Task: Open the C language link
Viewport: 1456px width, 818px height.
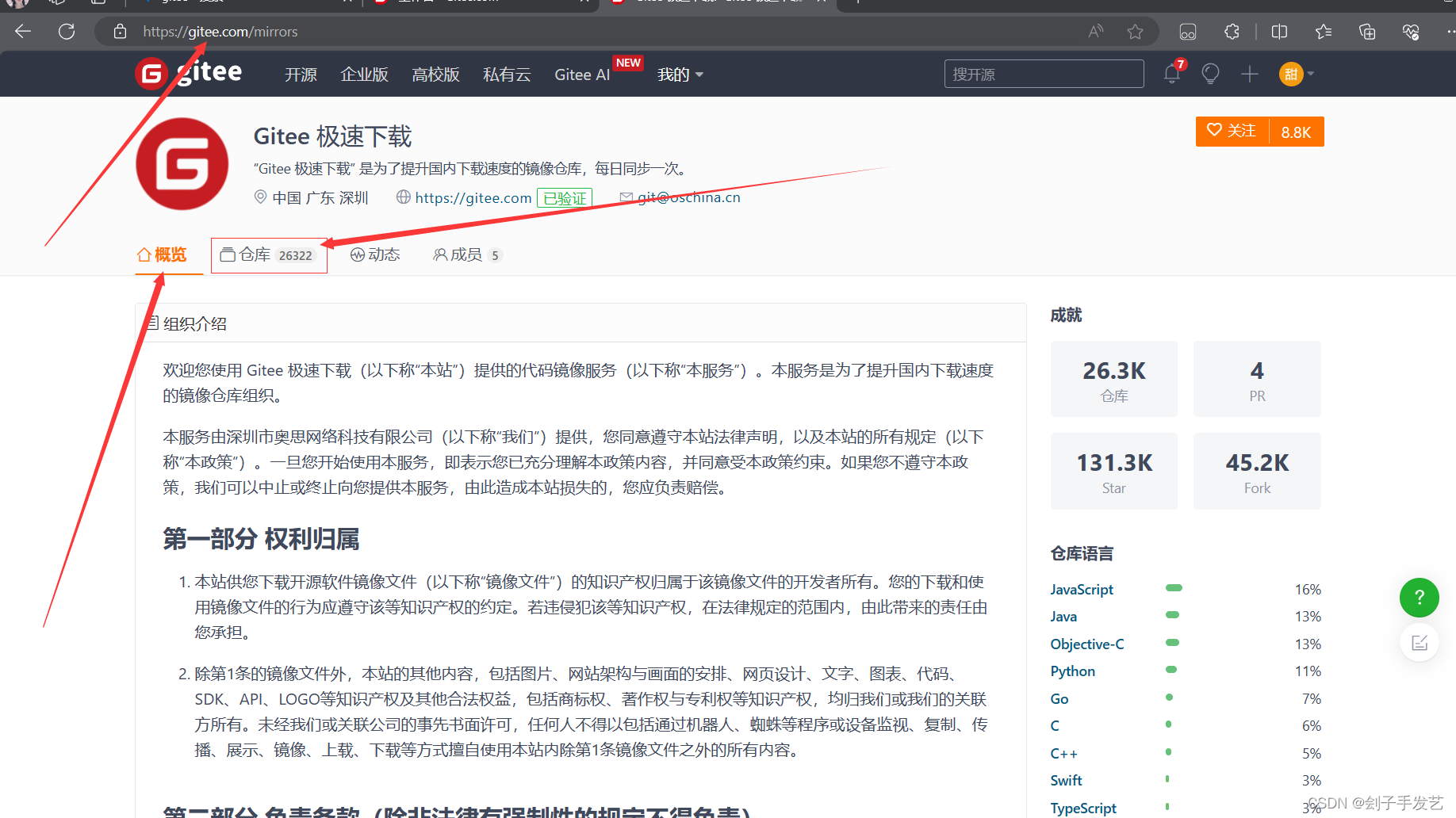Action: click(x=1055, y=726)
